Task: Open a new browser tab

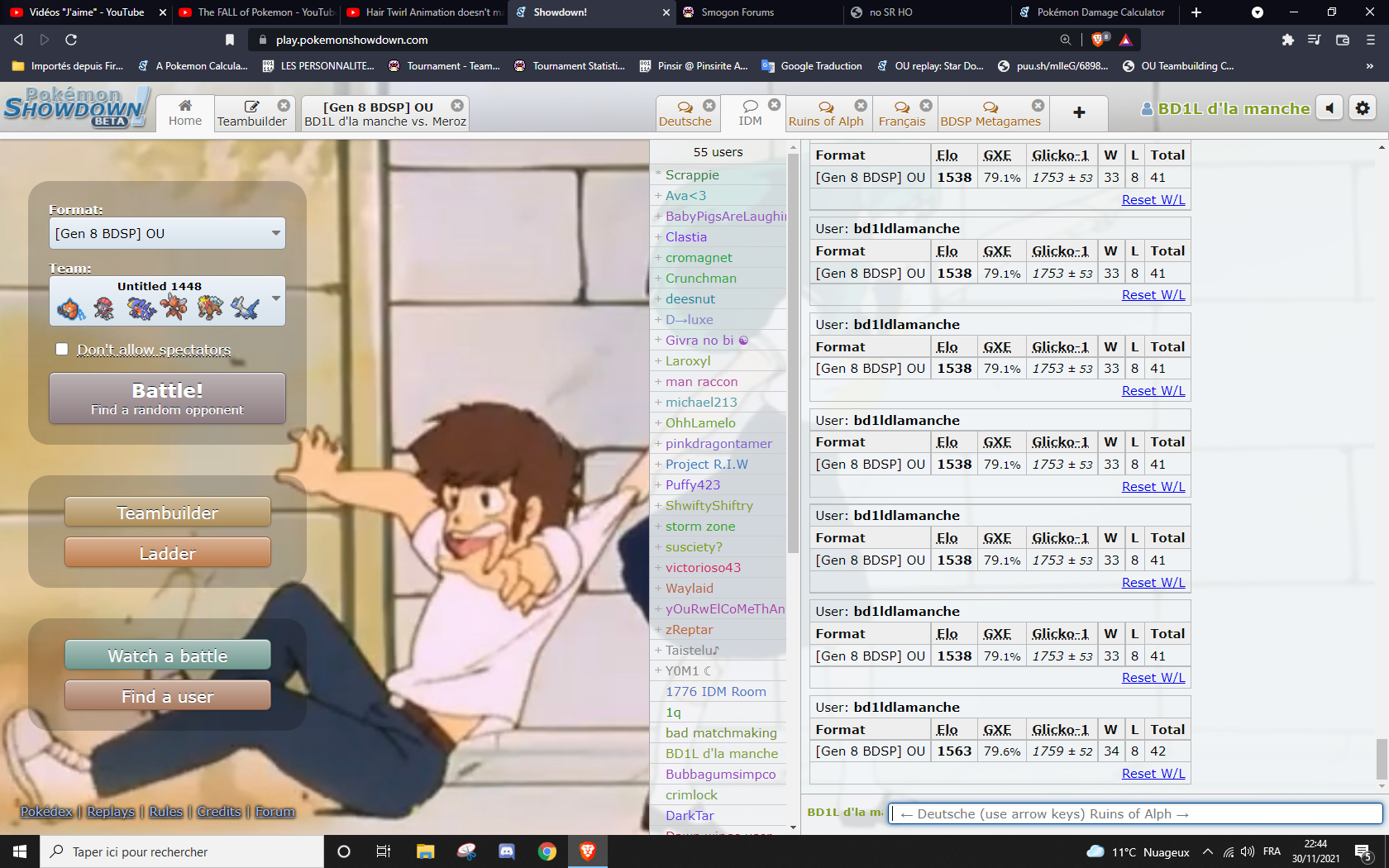Action: pyautogui.click(x=1196, y=12)
